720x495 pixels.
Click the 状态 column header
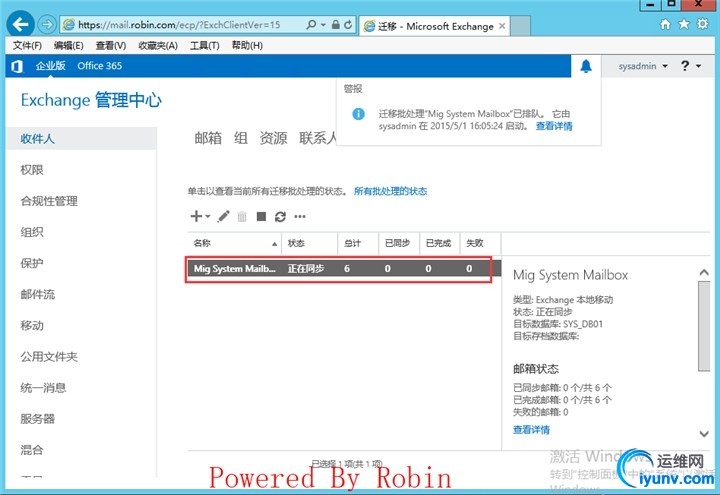[309, 243]
